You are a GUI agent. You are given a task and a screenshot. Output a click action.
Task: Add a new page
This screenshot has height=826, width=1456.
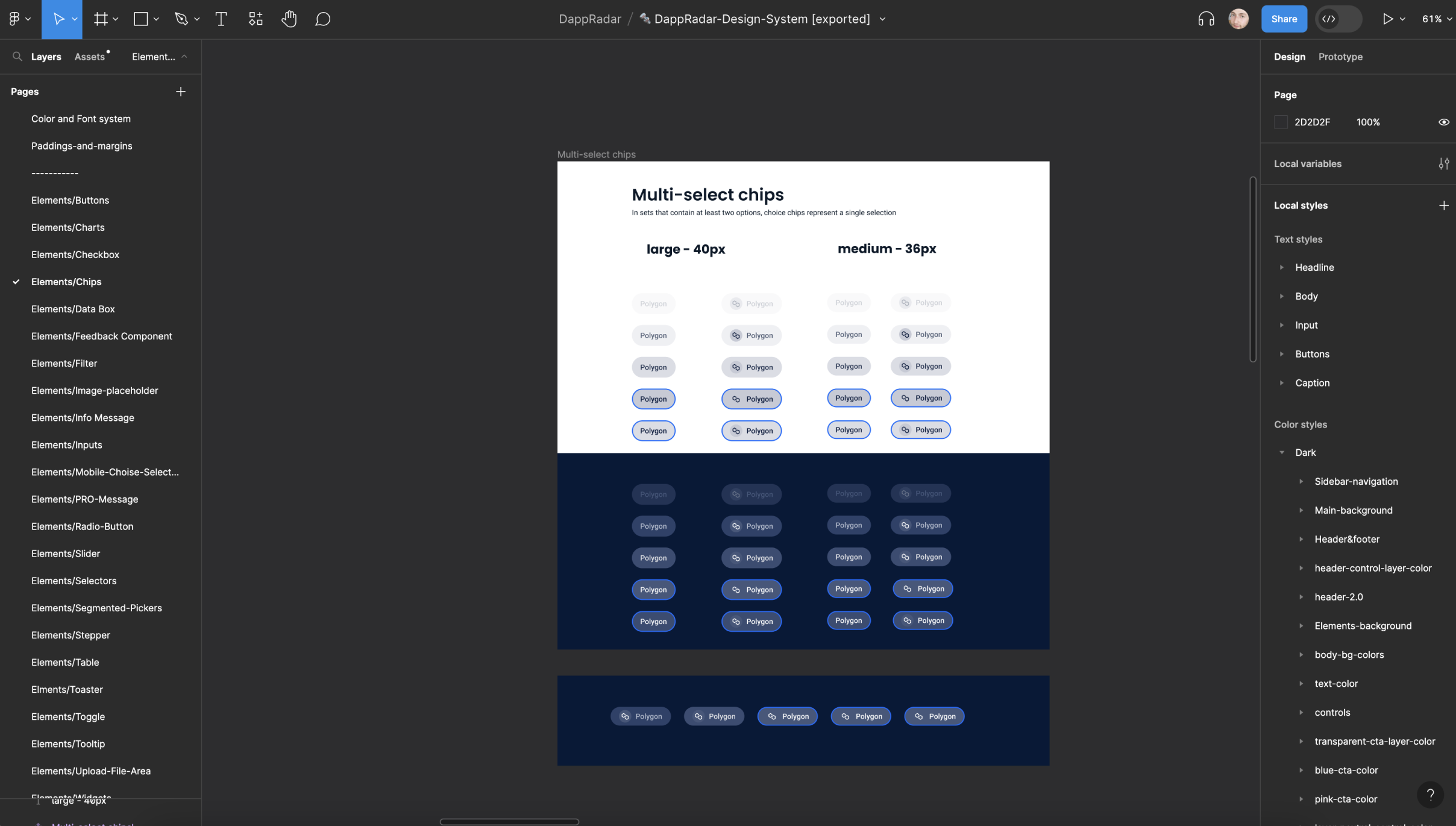[x=181, y=92]
